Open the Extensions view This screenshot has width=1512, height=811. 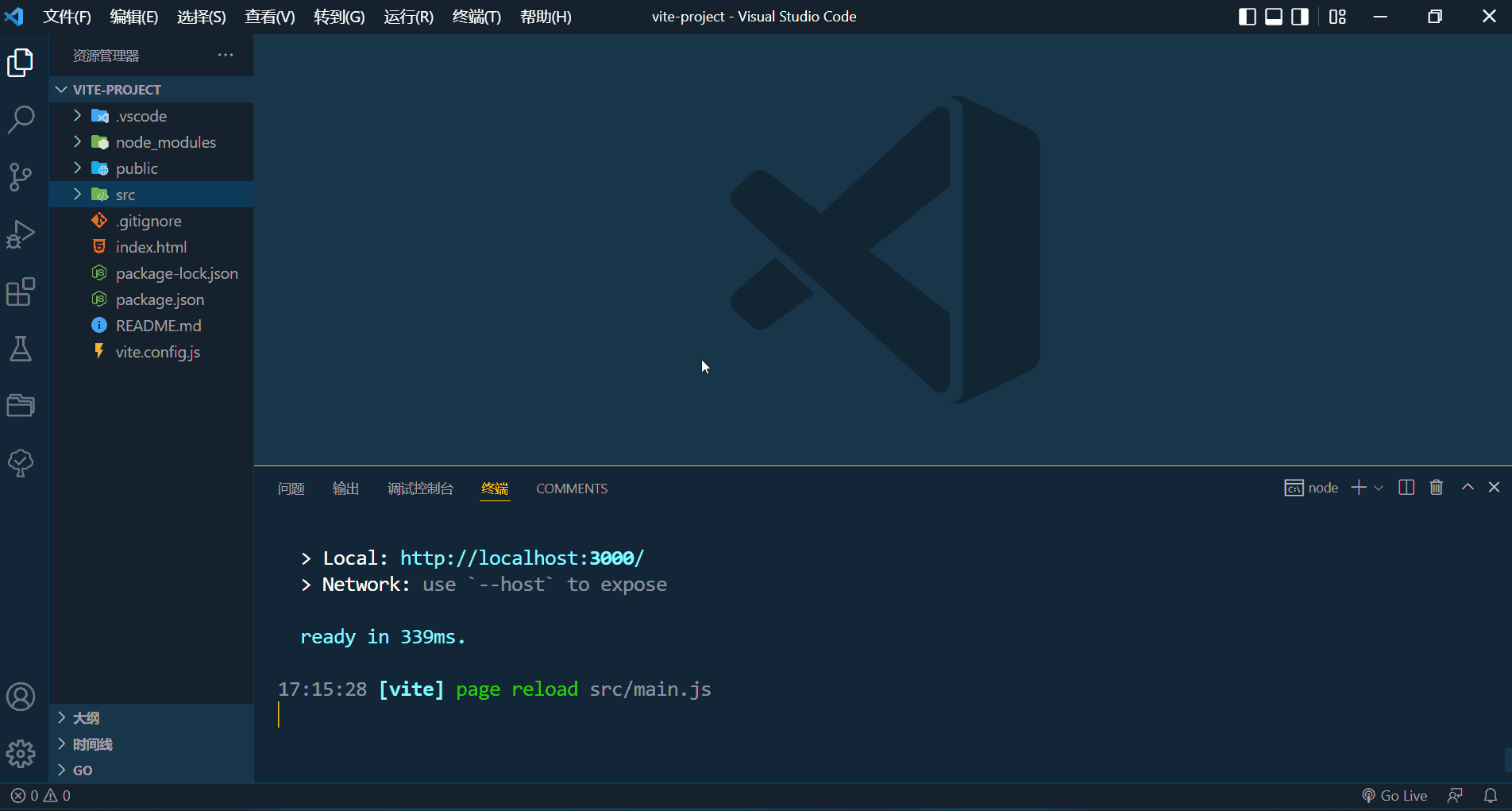[21, 292]
